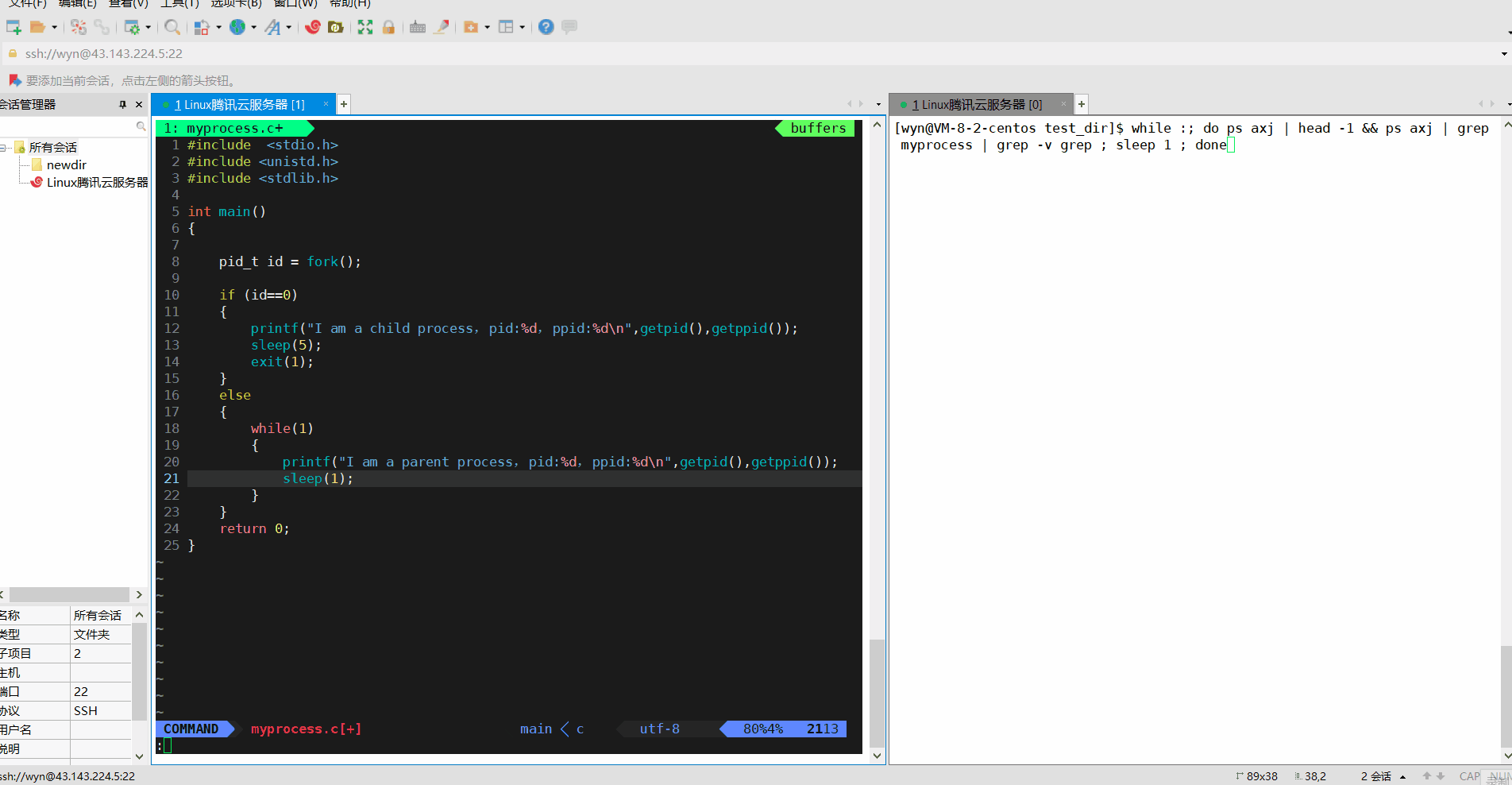
Task: Click the sleep(1); code on line 21
Action: point(318,478)
